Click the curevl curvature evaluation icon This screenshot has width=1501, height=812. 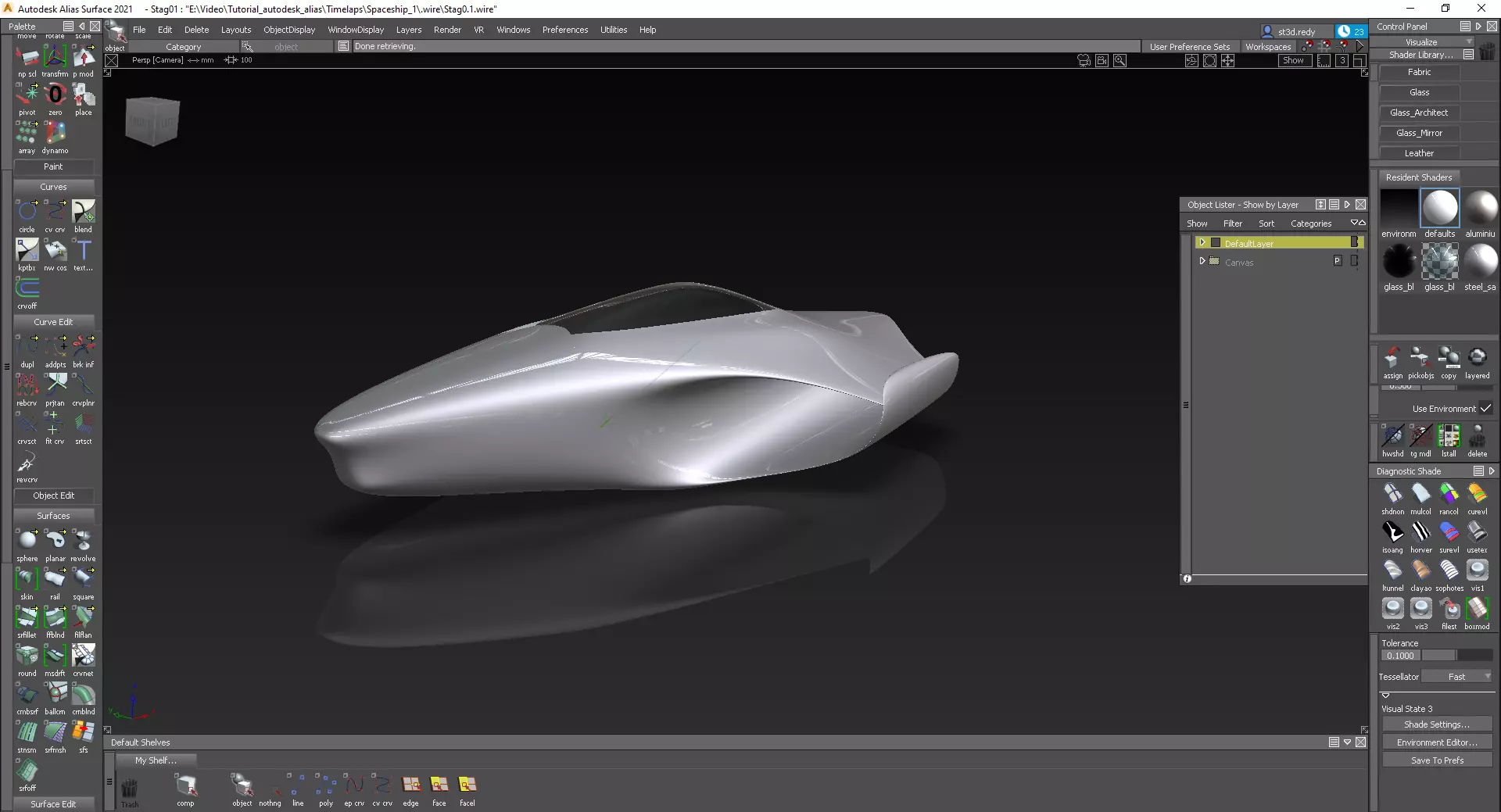click(x=1477, y=494)
